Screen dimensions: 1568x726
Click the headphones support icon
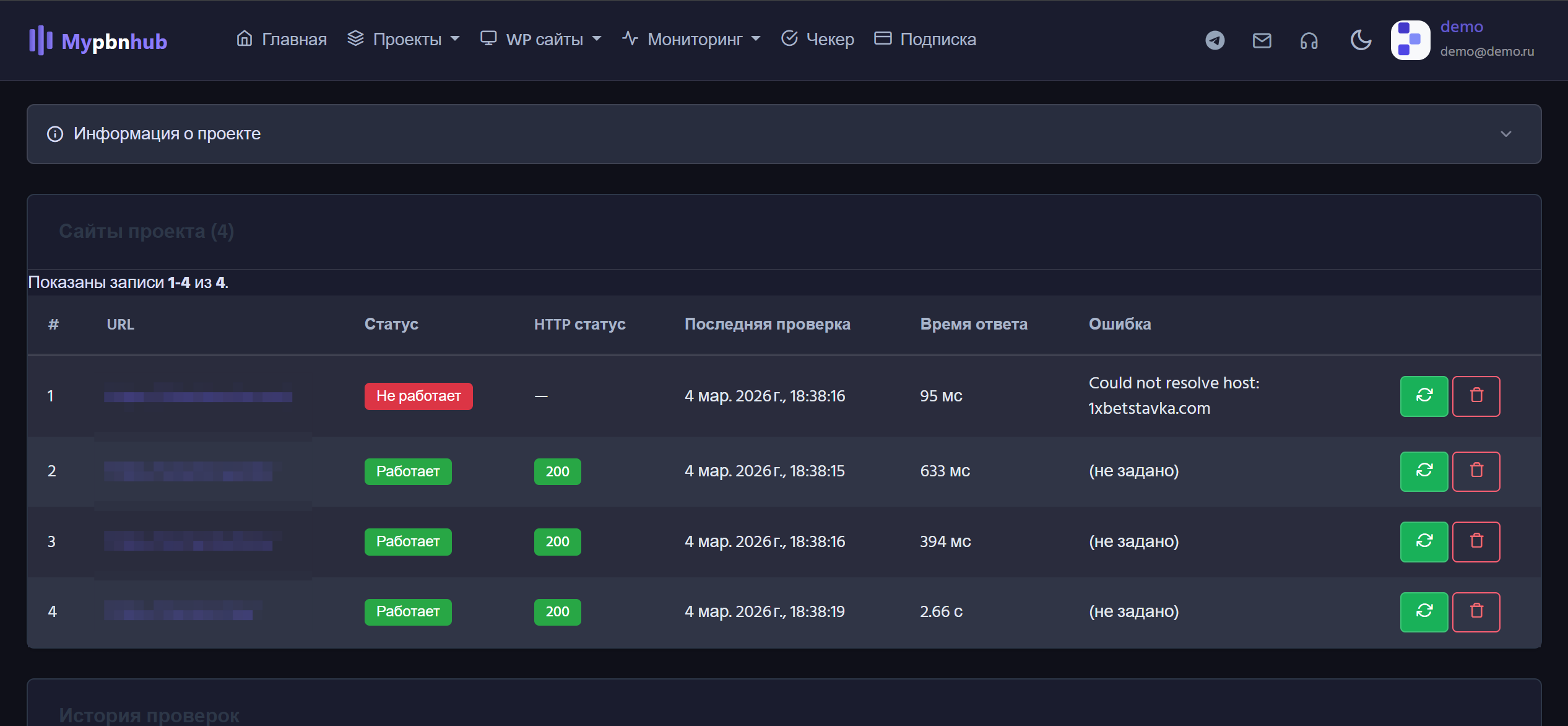(1309, 41)
